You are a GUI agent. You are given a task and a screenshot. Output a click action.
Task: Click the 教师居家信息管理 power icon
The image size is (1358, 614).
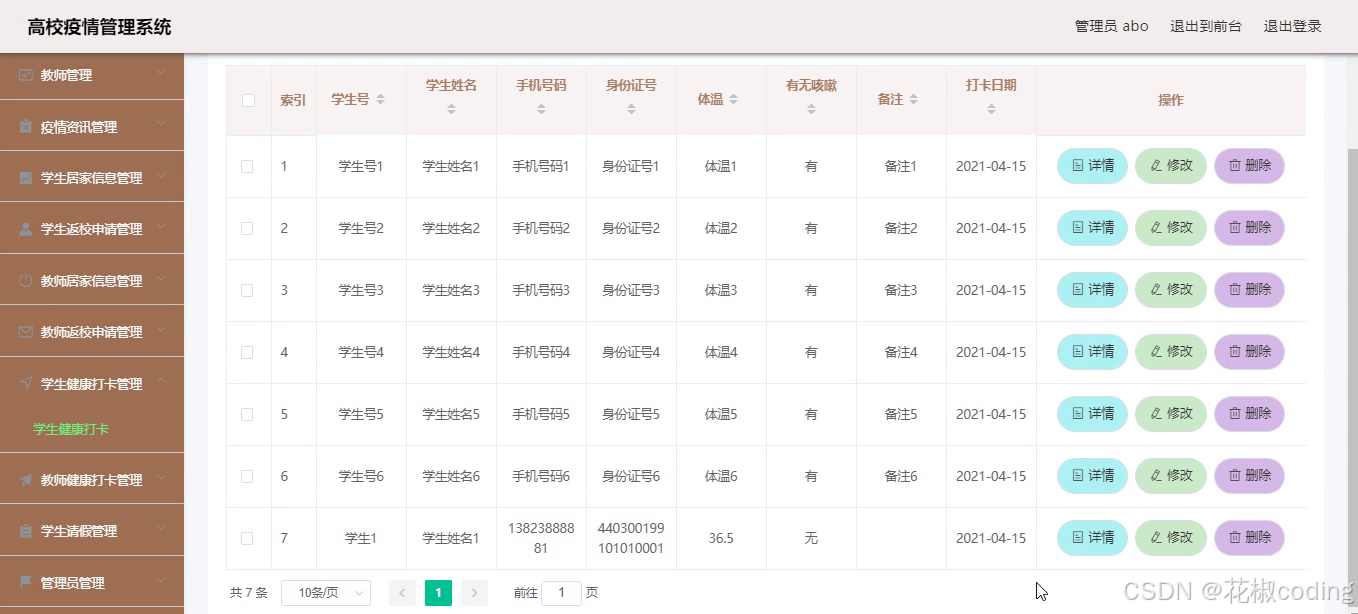[x=26, y=281]
